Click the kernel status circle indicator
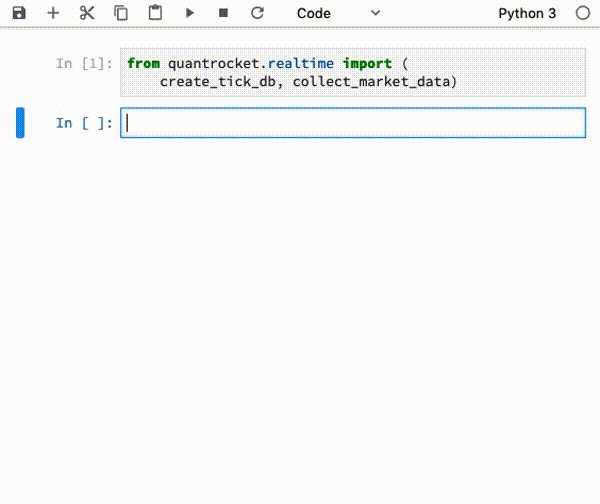This screenshot has height=504, width=600. pos(583,13)
